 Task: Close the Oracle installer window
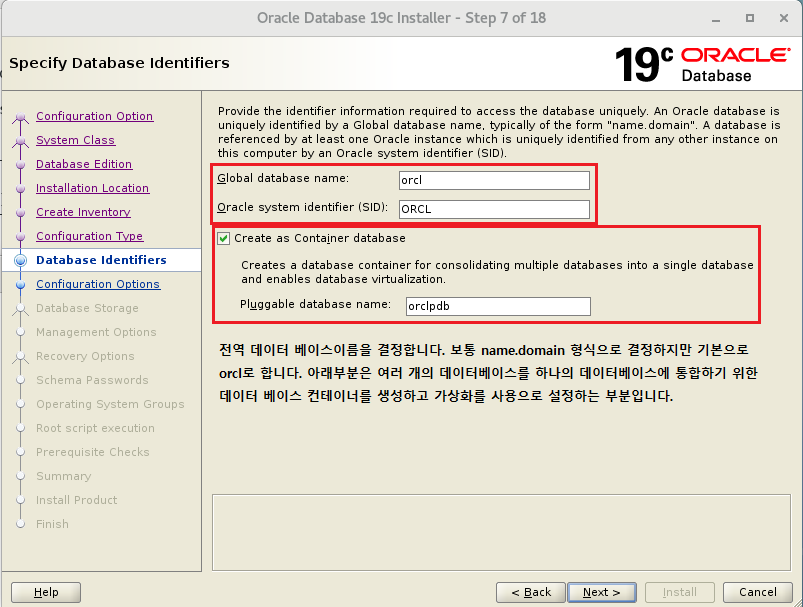(x=784, y=18)
